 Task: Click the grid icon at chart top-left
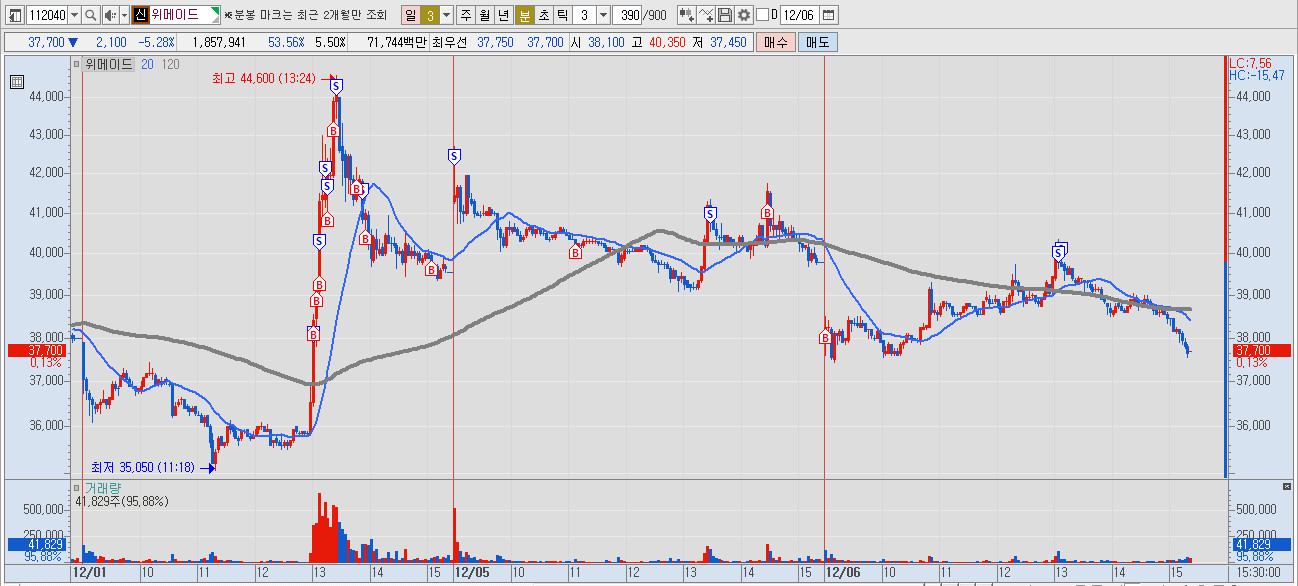point(17,84)
